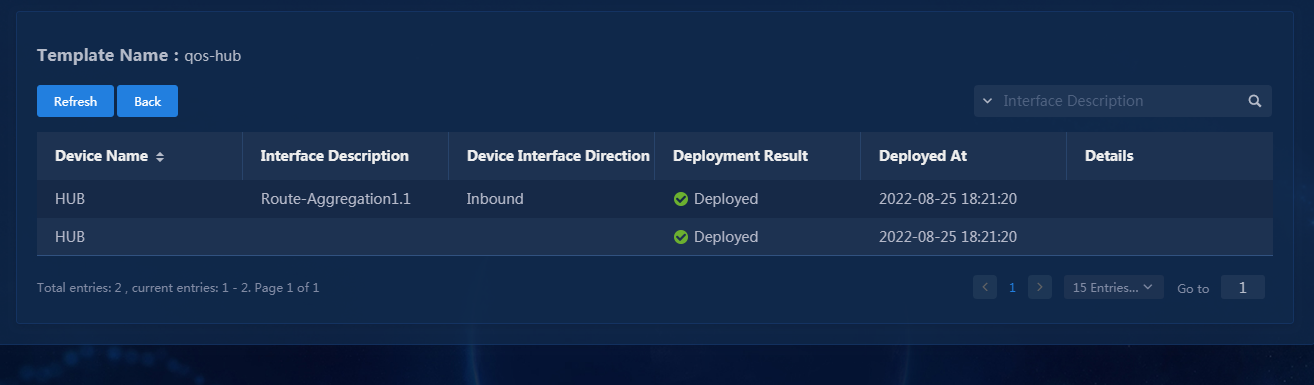Click the search magnifier icon

pos(1254,101)
